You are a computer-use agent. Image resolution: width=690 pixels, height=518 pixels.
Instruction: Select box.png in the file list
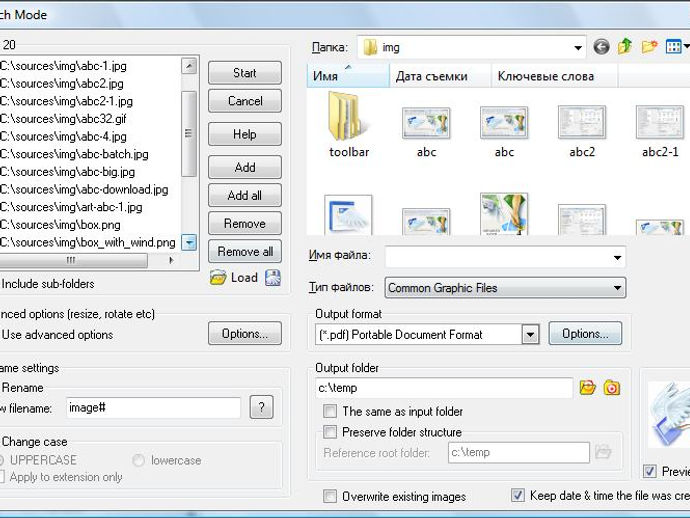pos(60,224)
